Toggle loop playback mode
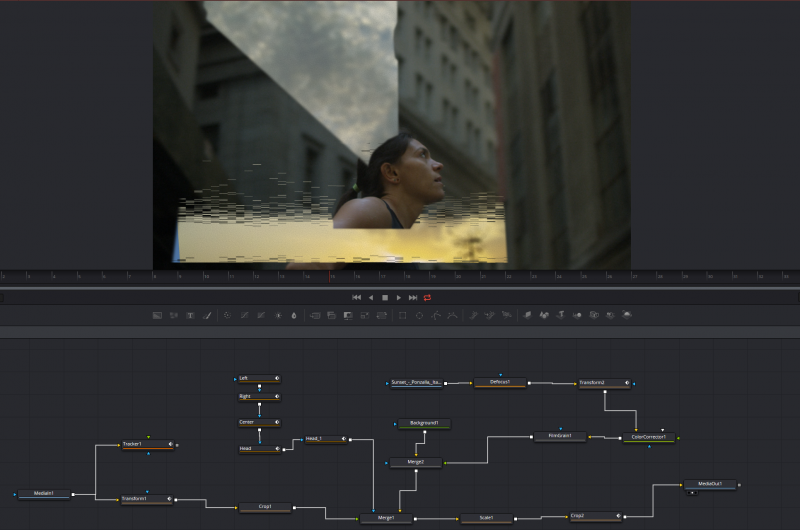 pyautogui.click(x=427, y=297)
